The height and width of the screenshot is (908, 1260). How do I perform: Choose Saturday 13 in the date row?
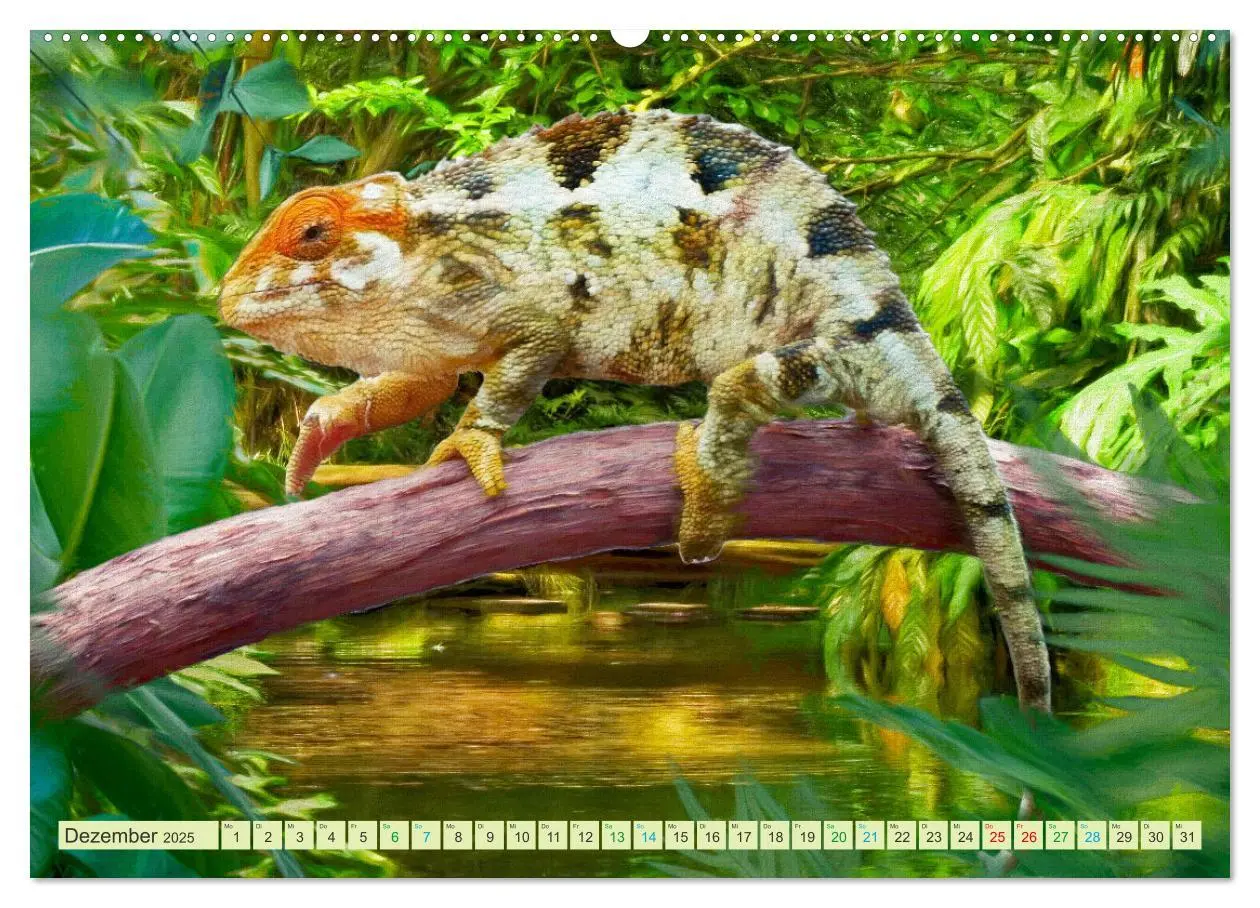tap(616, 836)
